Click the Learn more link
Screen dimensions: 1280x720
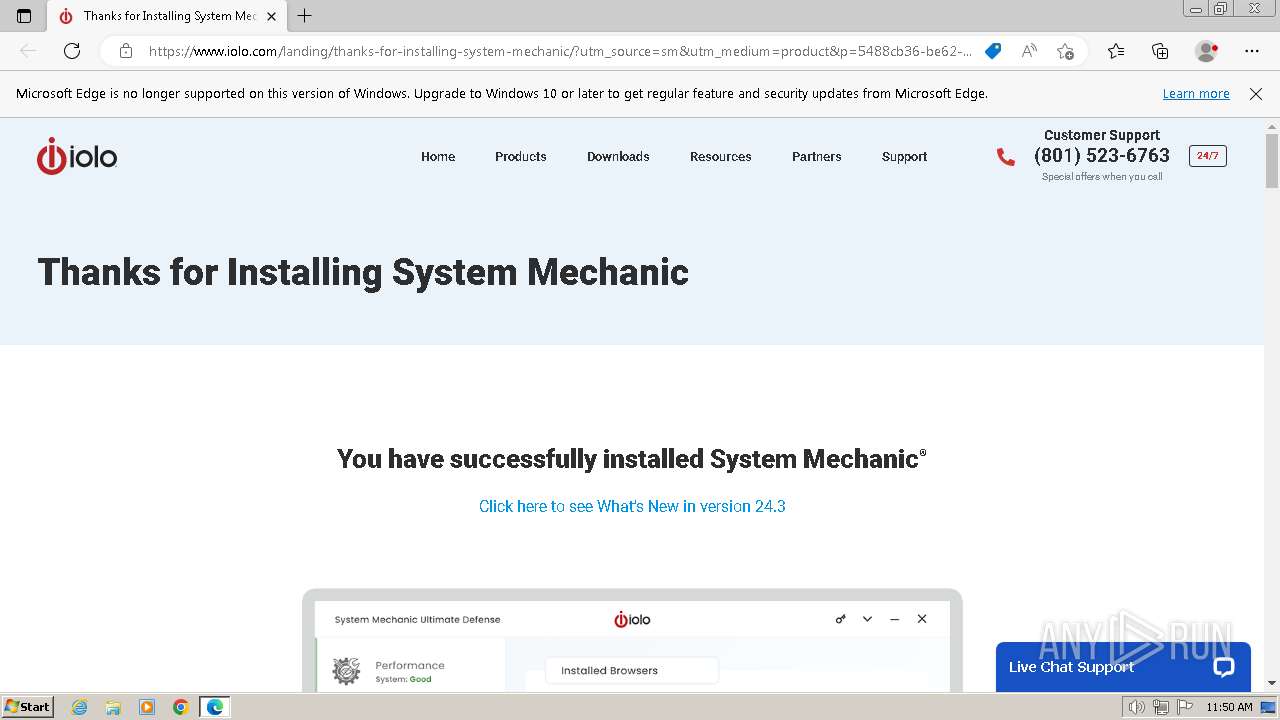(x=1196, y=94)
